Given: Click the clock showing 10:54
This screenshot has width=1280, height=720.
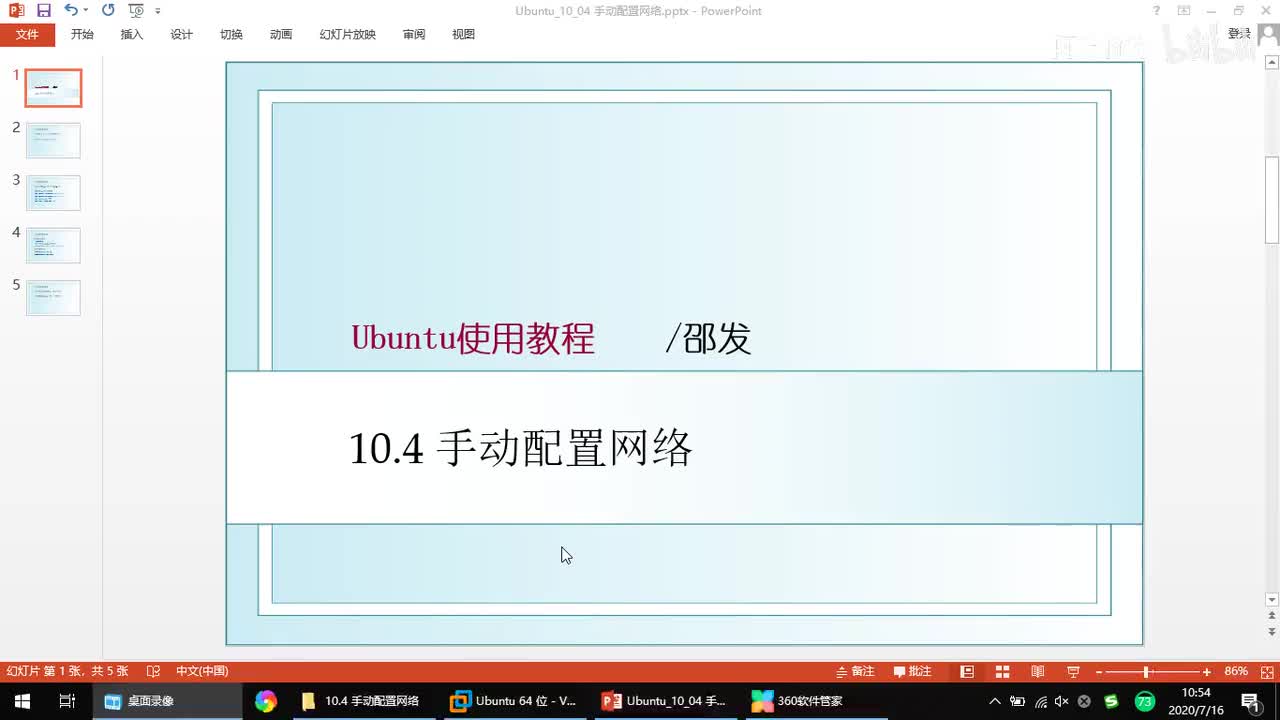Looking at the screenshot, I should pos(1196,693).
